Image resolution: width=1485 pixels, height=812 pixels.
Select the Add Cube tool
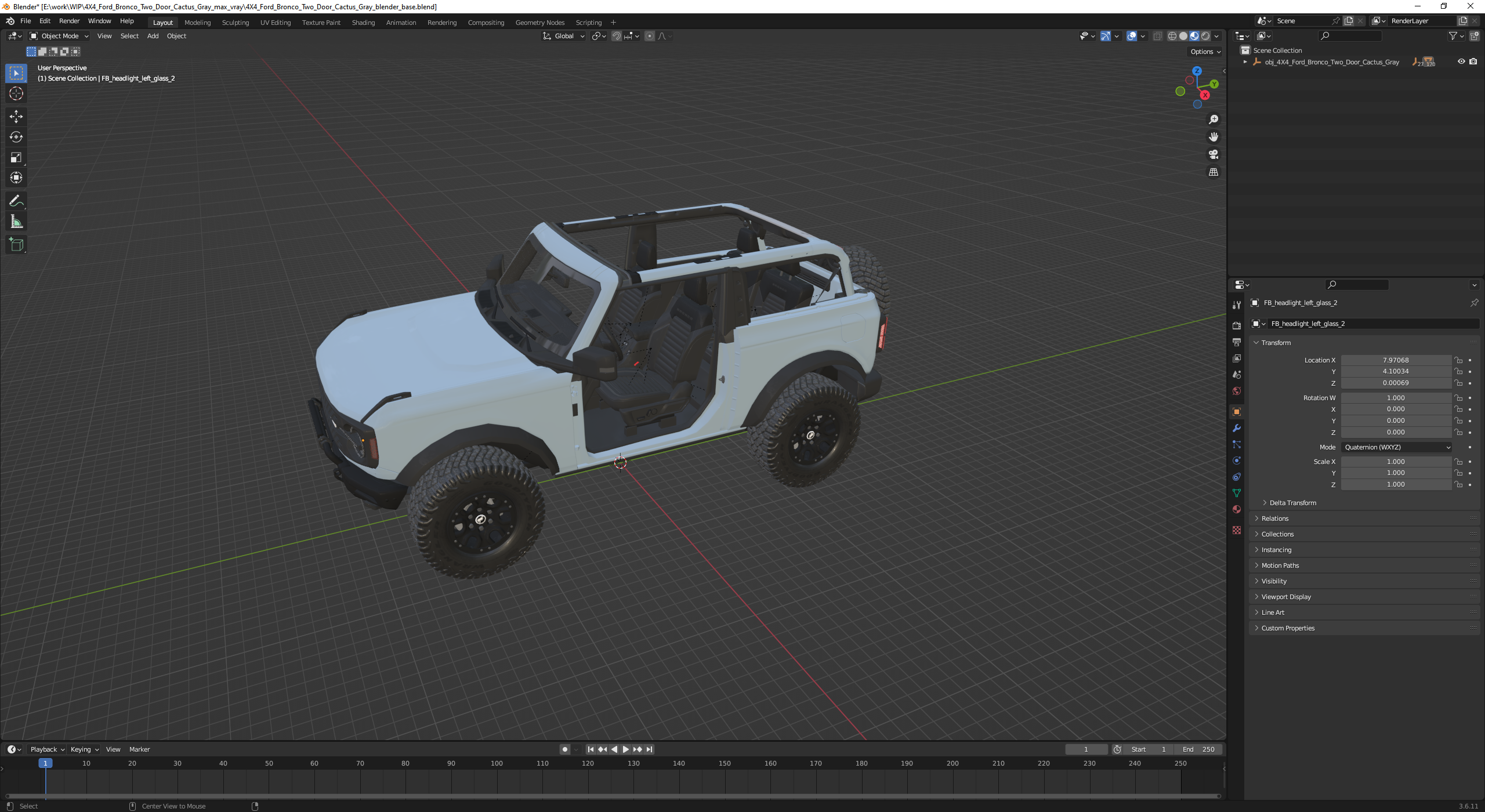point(16,245)
